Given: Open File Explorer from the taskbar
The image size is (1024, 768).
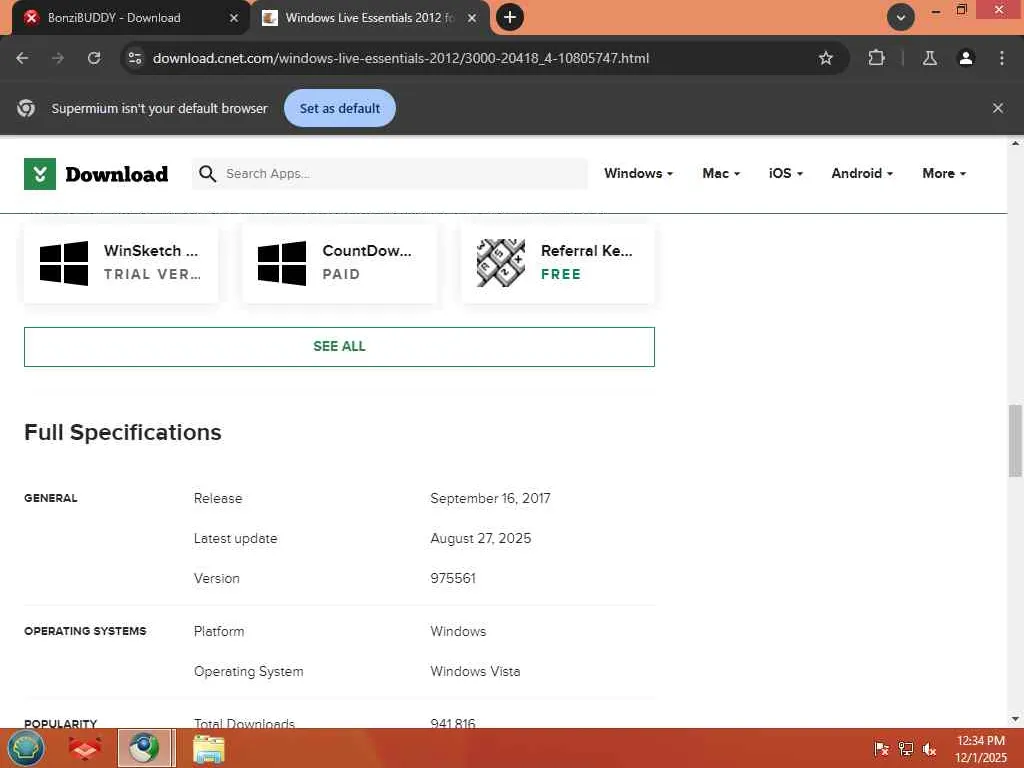Looking at the screenshot, I should tap(209, 748).
